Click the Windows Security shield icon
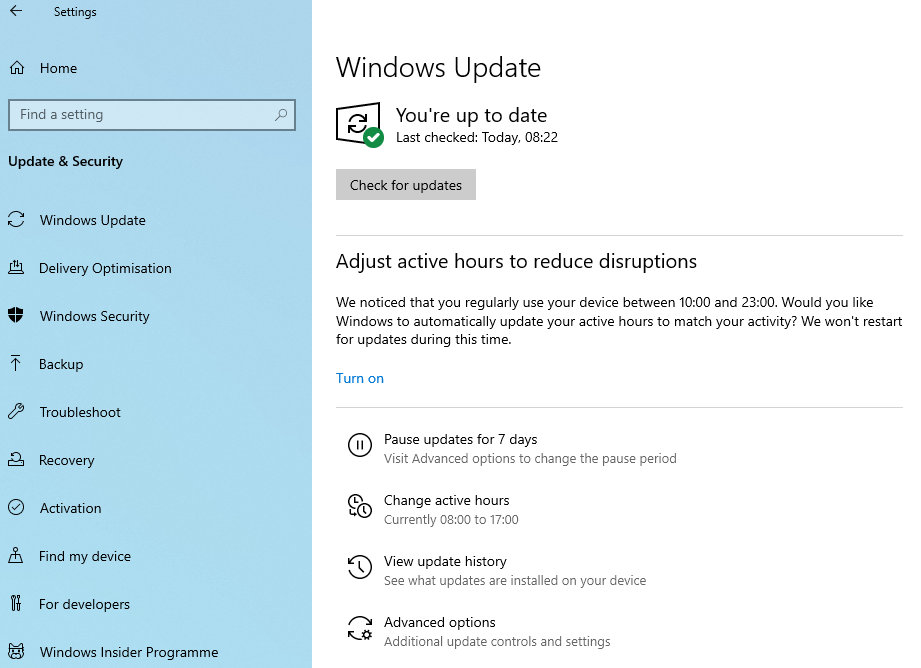 [16, 315]
